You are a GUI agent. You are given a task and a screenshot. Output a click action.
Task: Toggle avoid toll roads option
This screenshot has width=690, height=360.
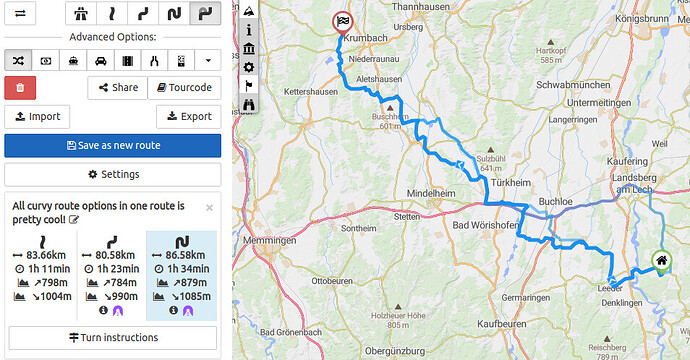[46, 60]
